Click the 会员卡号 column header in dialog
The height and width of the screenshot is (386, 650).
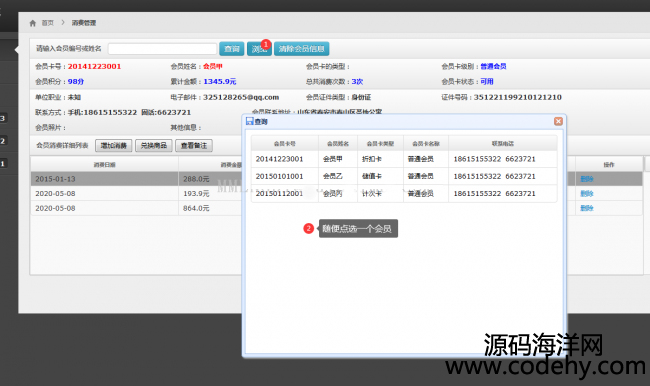pos(285,144)
